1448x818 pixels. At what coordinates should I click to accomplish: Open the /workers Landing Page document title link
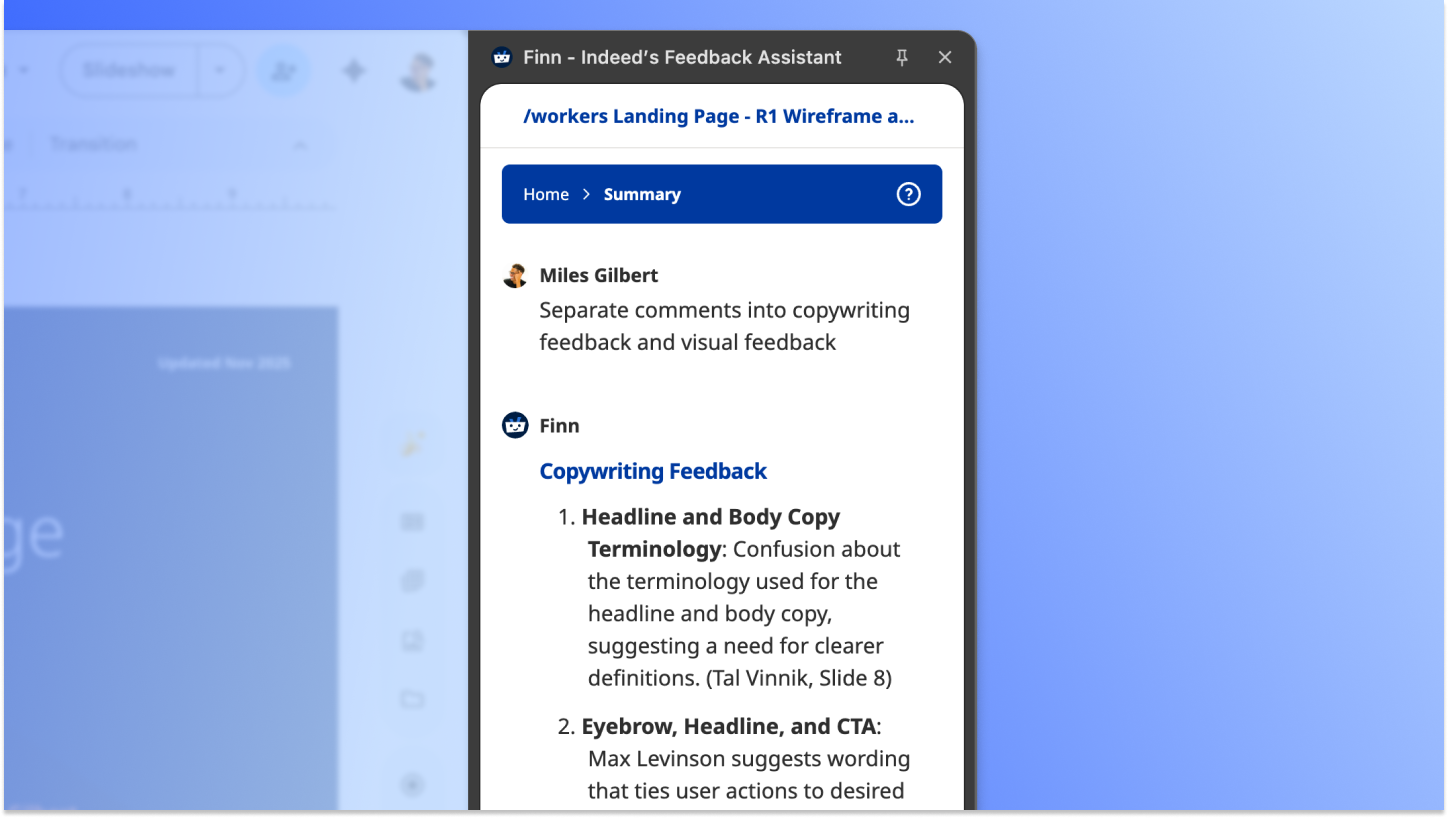719,116
